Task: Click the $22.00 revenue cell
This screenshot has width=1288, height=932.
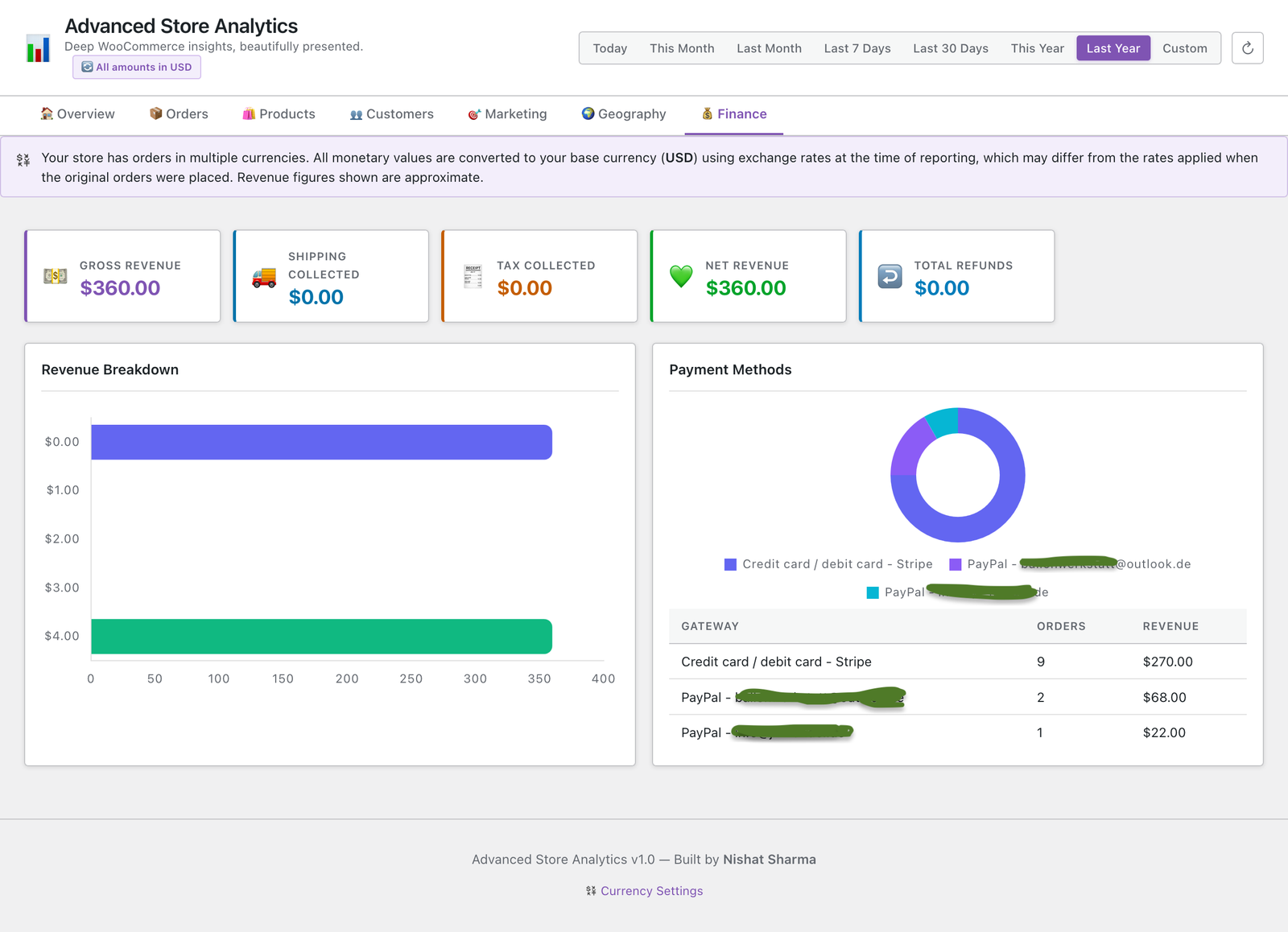Action: click(1164, 732)
